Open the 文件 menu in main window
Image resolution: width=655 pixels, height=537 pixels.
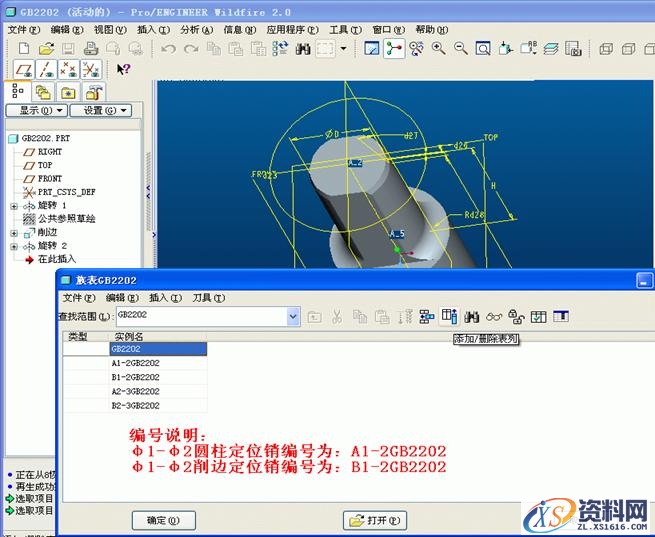click(24, 30)
